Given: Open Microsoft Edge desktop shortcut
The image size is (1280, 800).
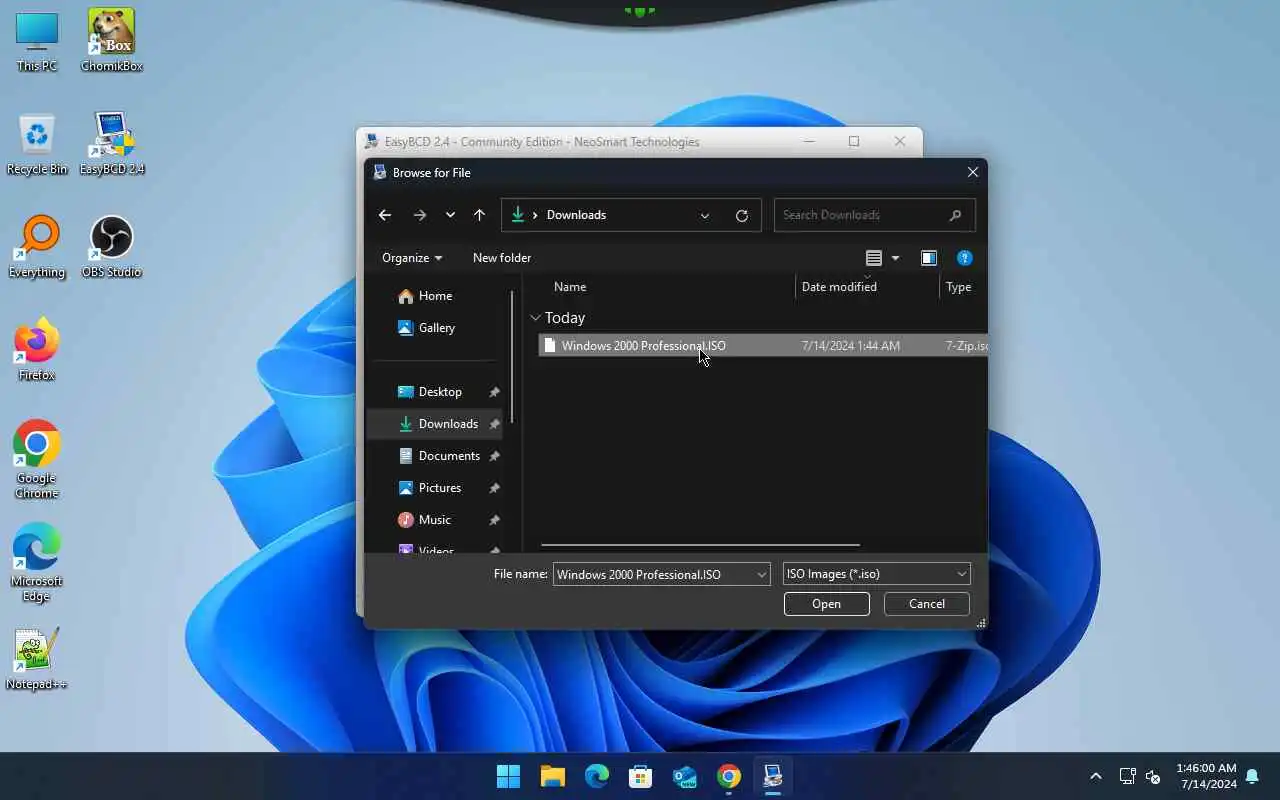Looking at the screenshot, I should coord(37,563).
